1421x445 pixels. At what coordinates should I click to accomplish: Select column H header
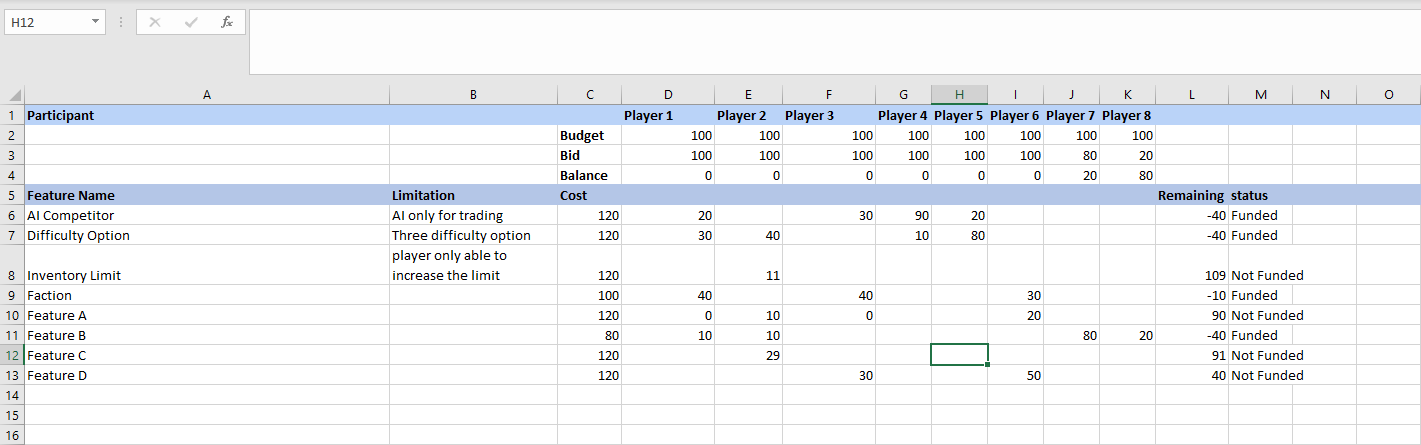click(959, 95)
